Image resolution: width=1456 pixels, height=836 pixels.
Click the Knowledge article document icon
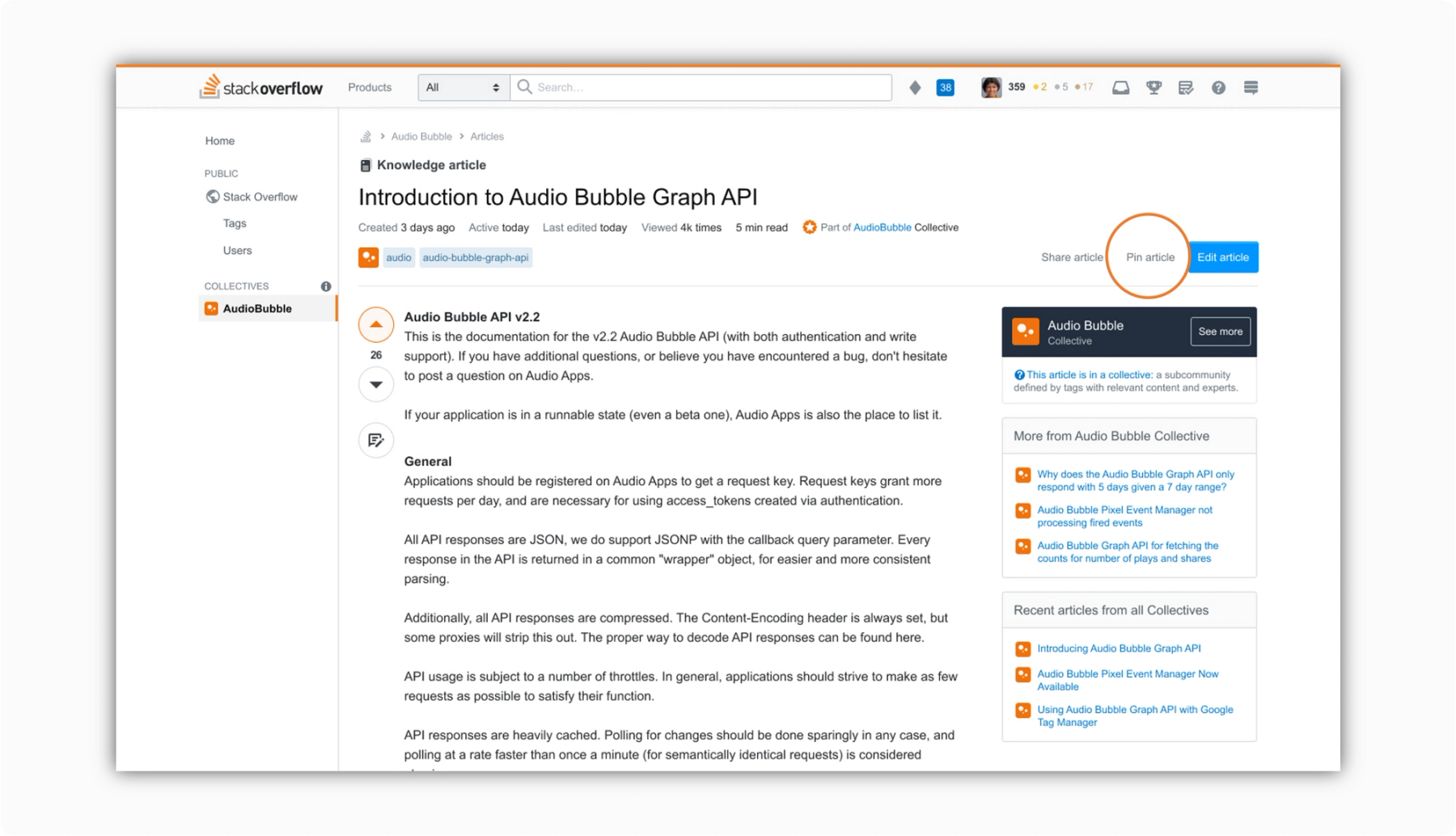pos(366,165)
